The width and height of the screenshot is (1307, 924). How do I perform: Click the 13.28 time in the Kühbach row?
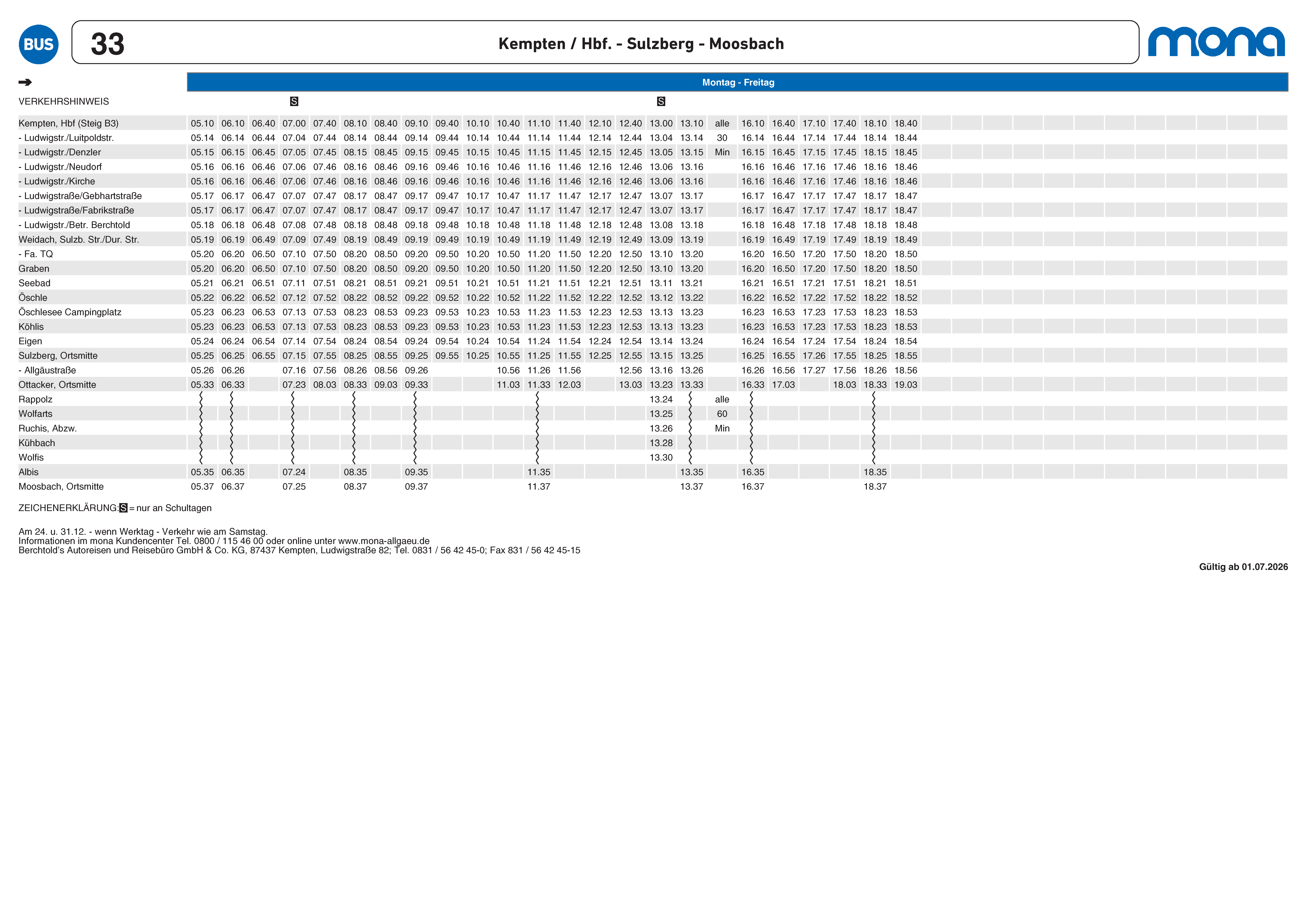661,443
